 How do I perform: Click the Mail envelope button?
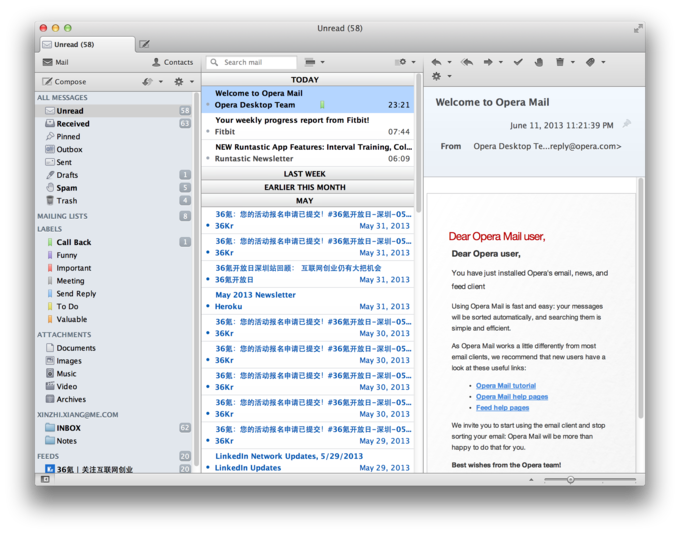(56, 62)
